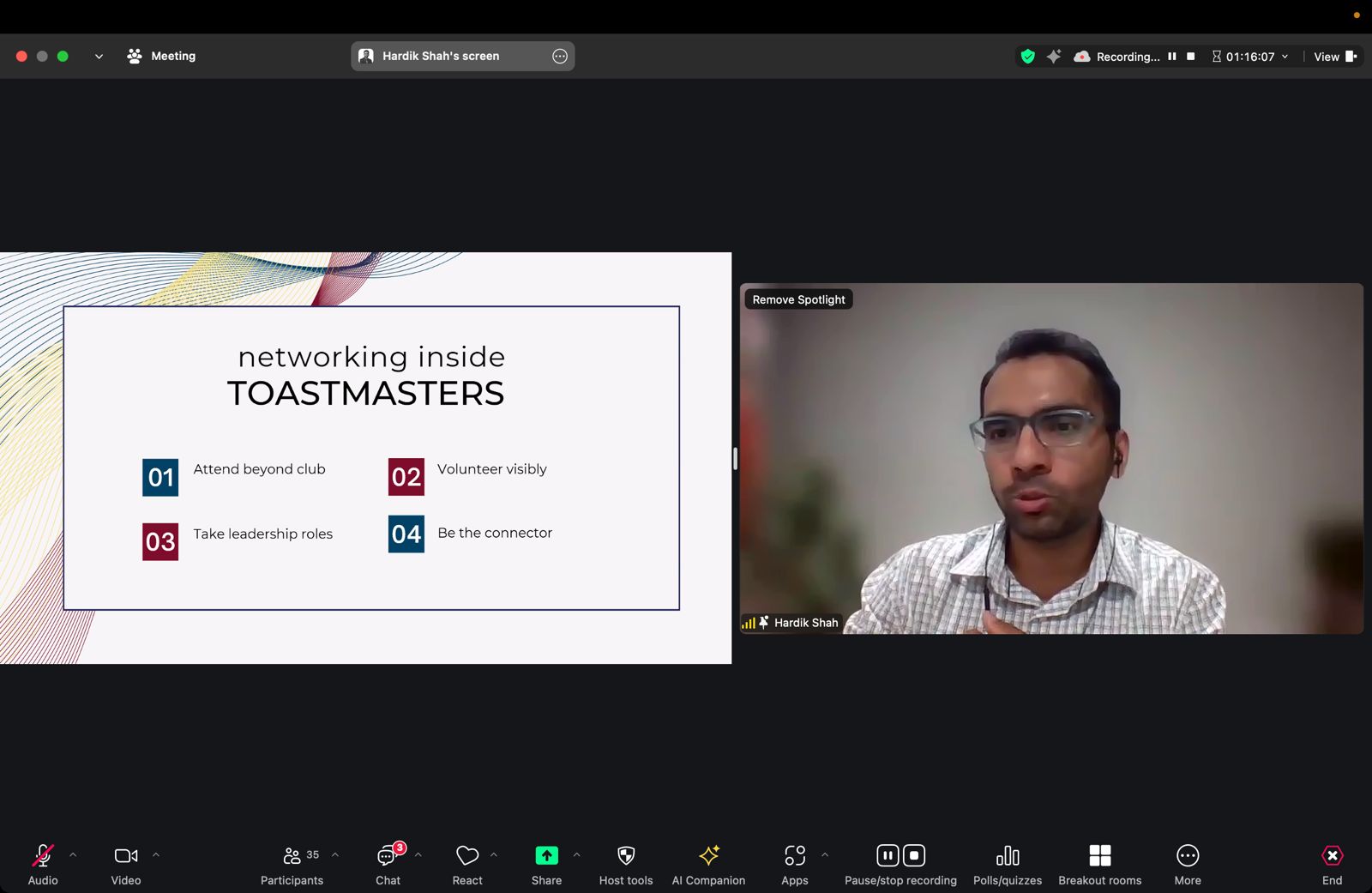The height and width of the screenshot is (893, 1372).
Task: Open the Meeting info menu
Action: [x=162, y=56]
